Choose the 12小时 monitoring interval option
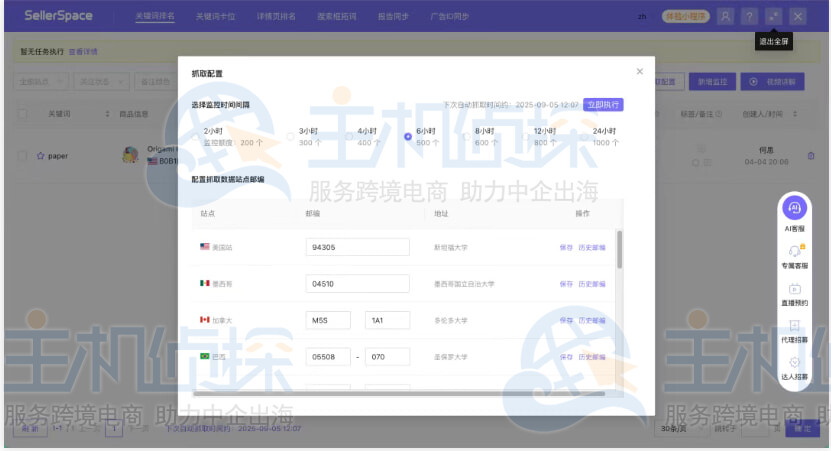 tap(527, 136)
